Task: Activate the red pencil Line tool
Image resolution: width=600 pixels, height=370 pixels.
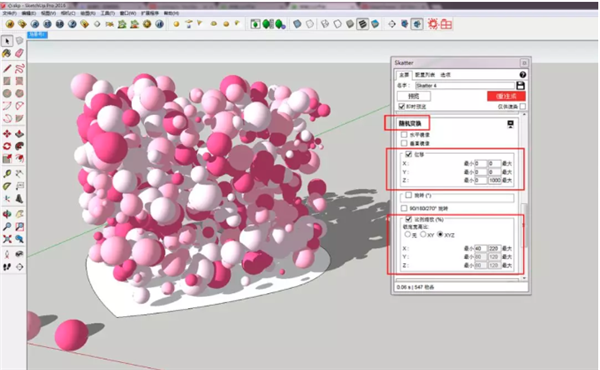Action: (x=7, y=68)
